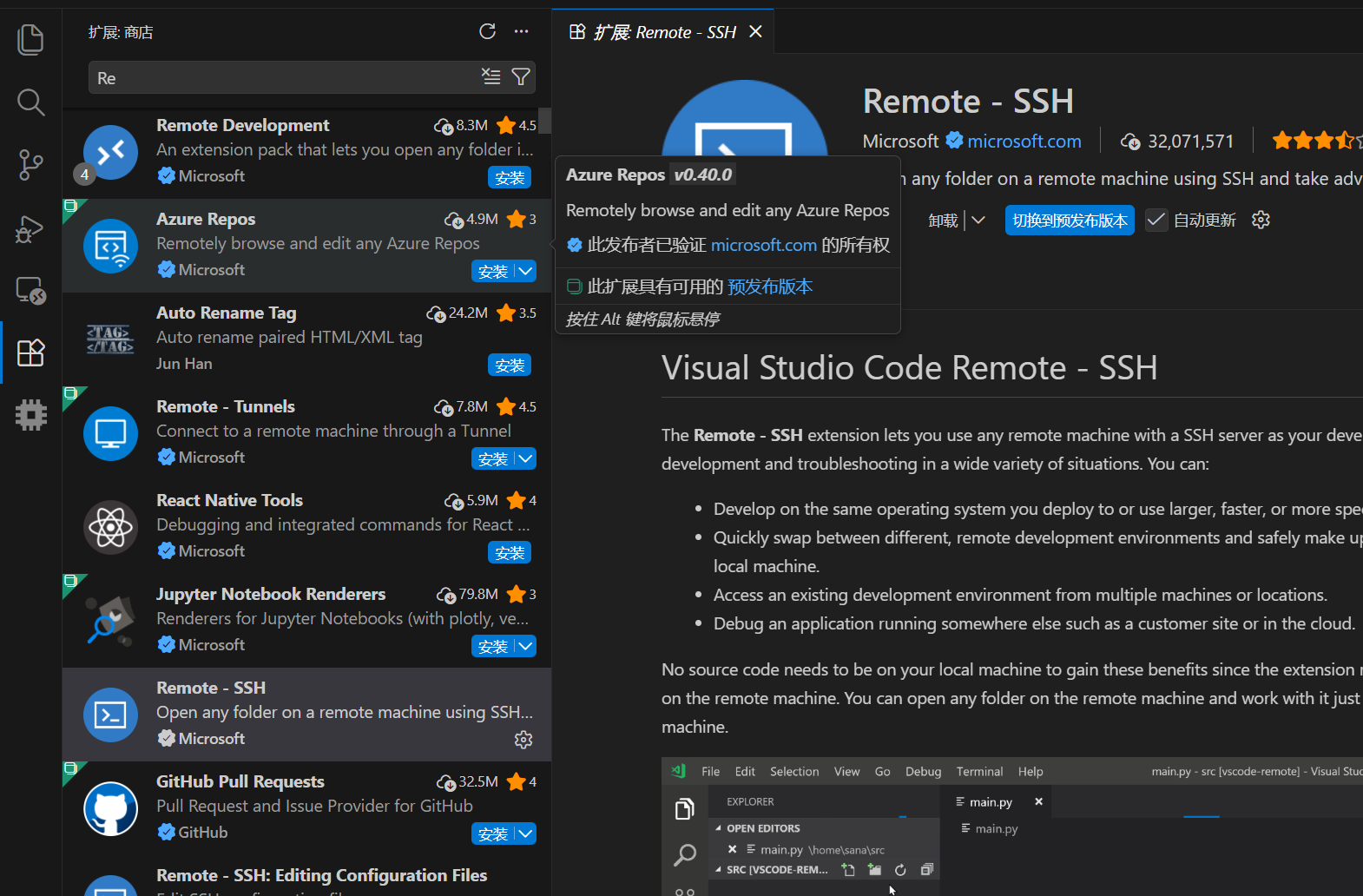Image resolution: width=1363 pixels, height=896 pixels.
Task: Expand the Azure Repos install dropdown arrow
Action: click(x=525, y=272)
